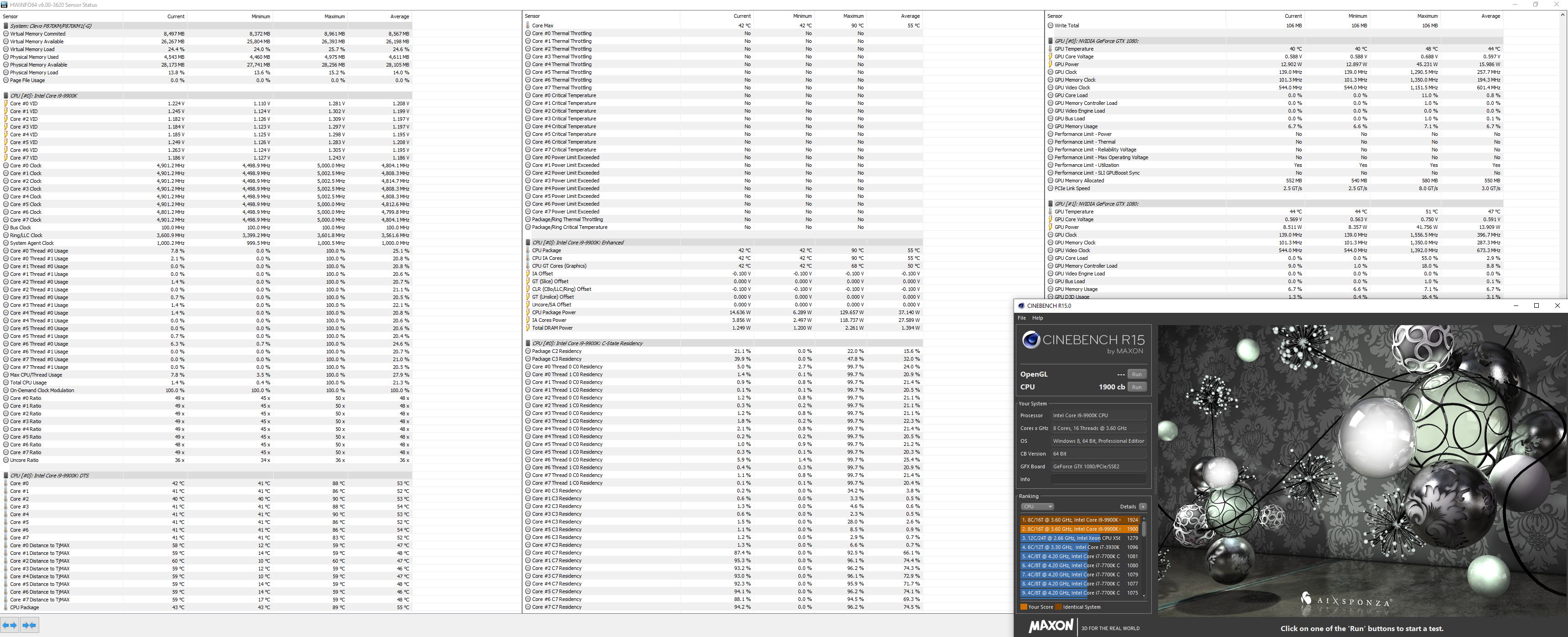Run the CPU benchmark

[x=1136, y=387]
